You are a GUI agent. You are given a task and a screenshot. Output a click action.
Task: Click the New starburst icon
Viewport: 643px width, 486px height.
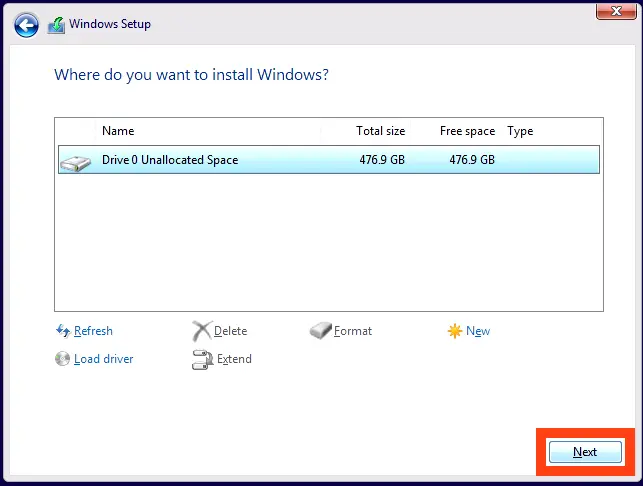point(455,331)
